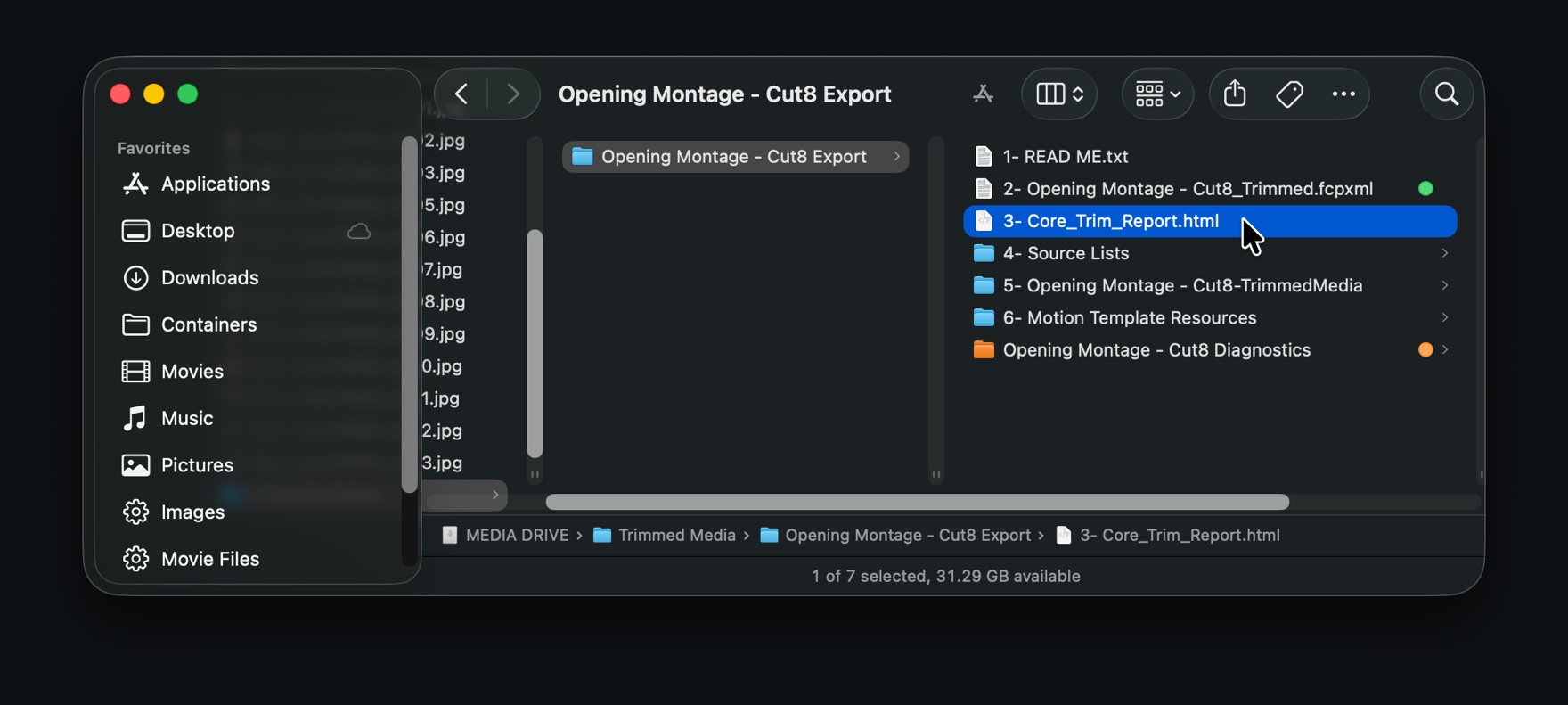Select Opening Montage - Cut8 Export folder in column
This screenshot has width=1568, height=705.
click(736, 157)
